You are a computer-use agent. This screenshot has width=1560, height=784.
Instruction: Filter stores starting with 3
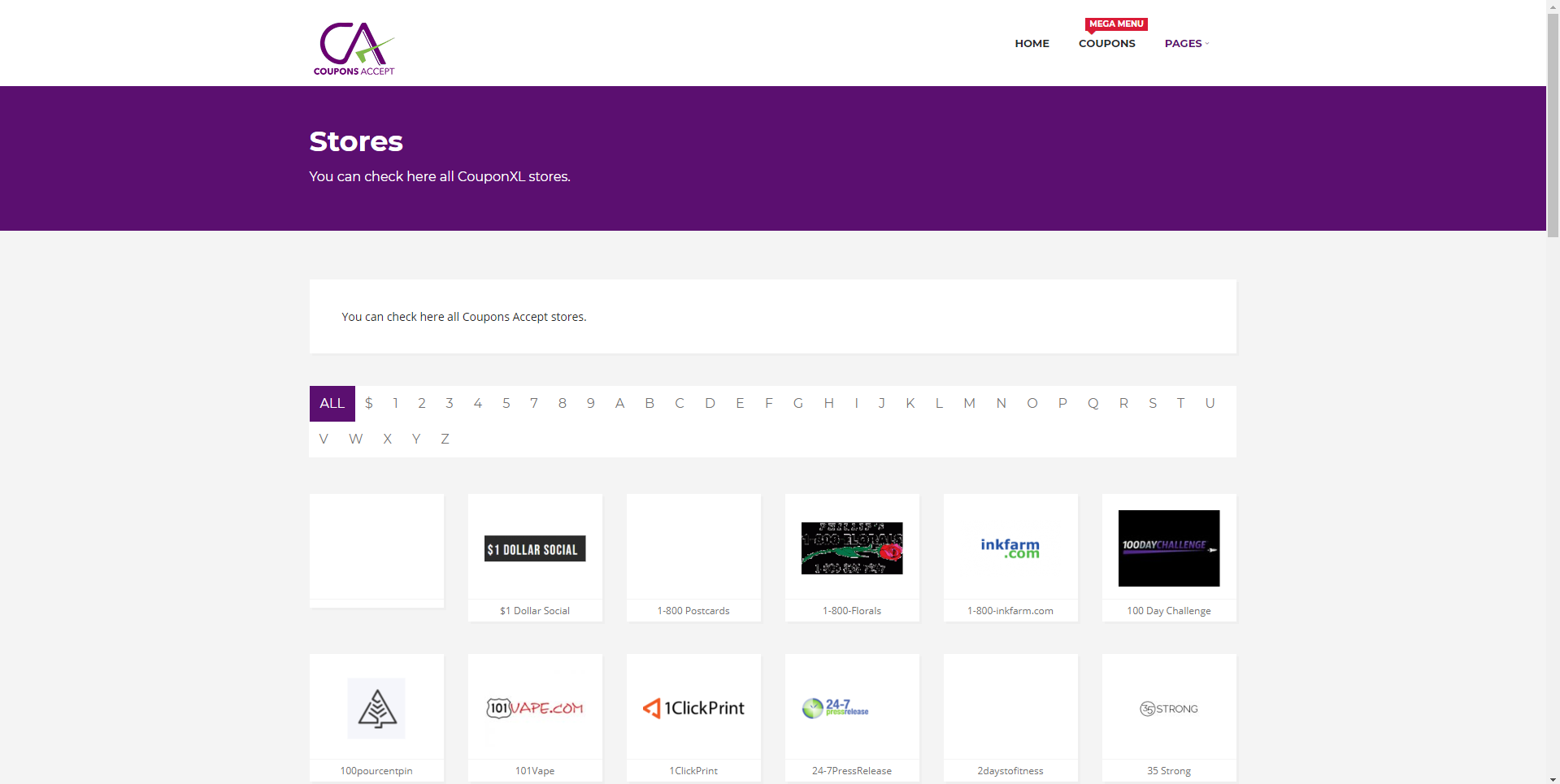tap(450, 404)
